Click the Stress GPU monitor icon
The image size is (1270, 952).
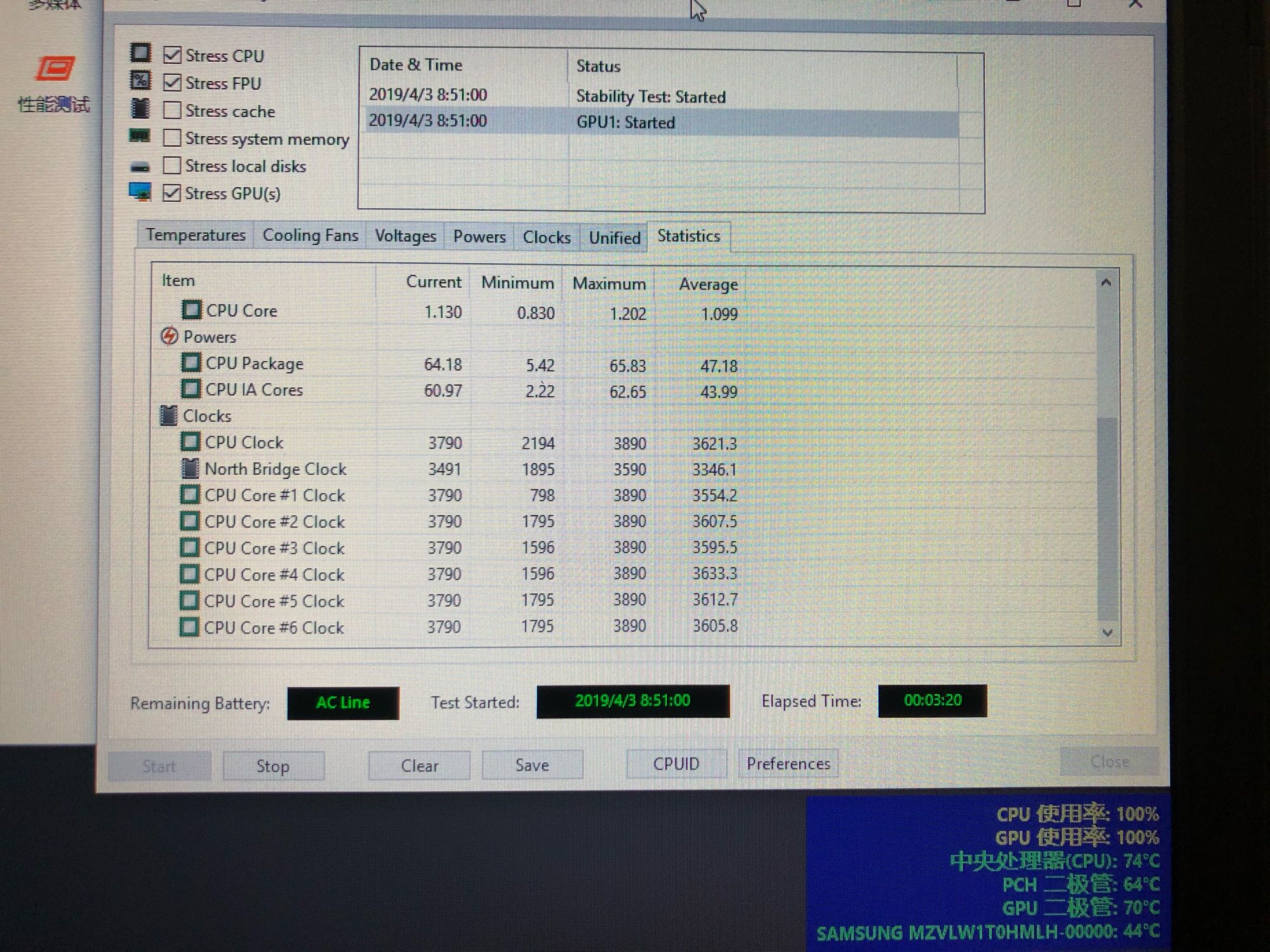tap(140, 192)
